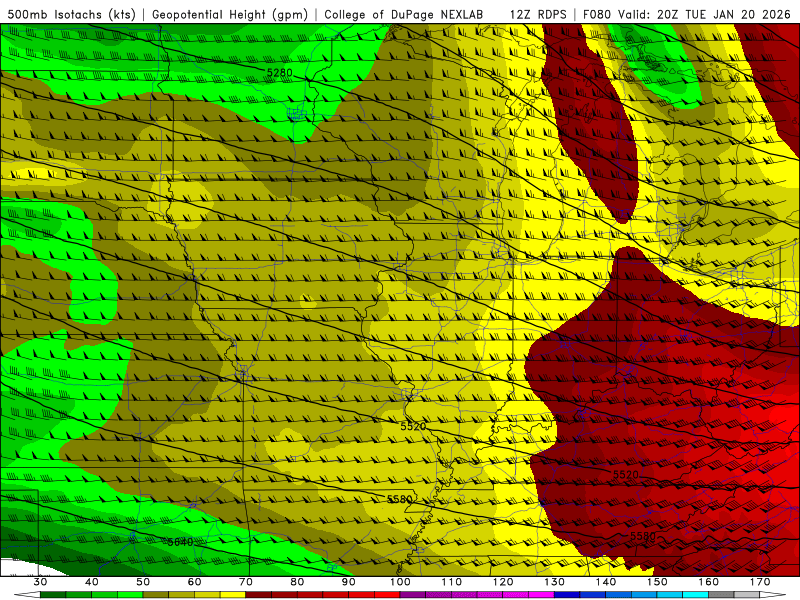This screenshot has width=800, height=600.
Task: Click the dark navy blue swatch on the color bar
Action: click(x=567, y=595)
